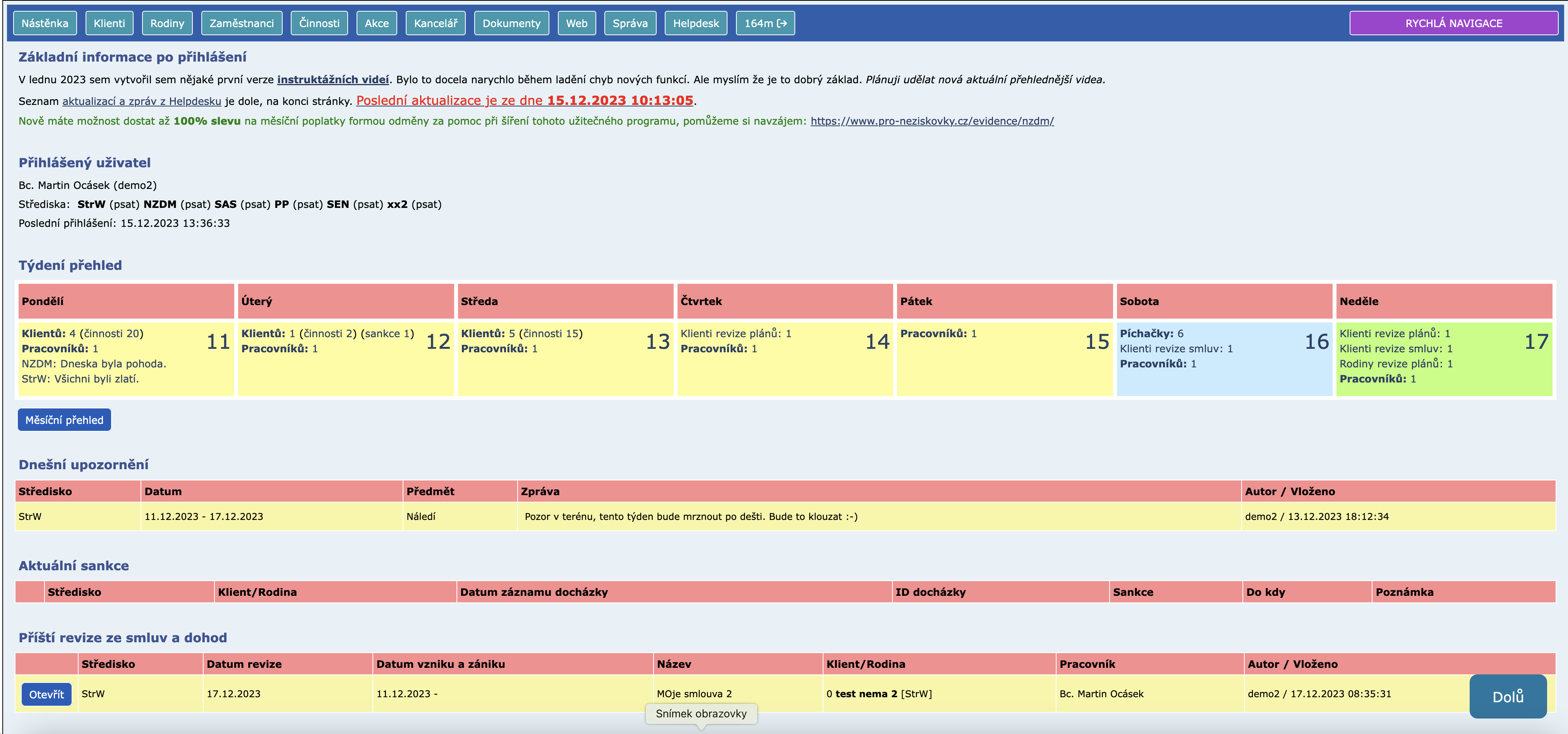Follow the instruktážních videí link

tap(332, 80)
